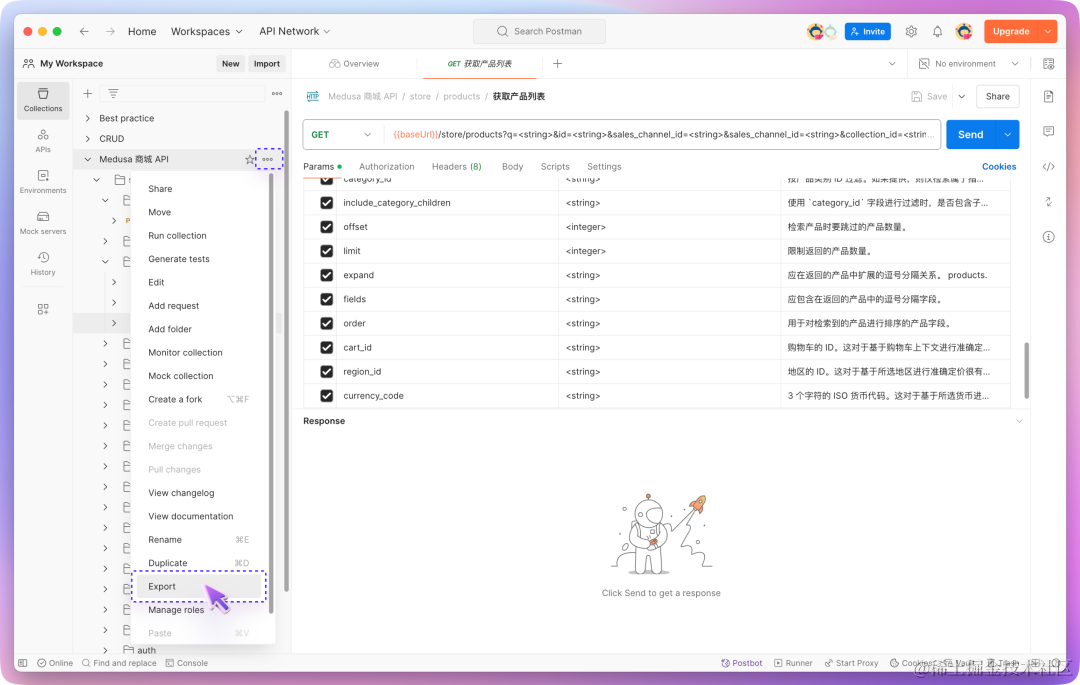Click the back navigation arrow
The width and height of the screenshot is (1080, 685).
[x=84, y=32]
